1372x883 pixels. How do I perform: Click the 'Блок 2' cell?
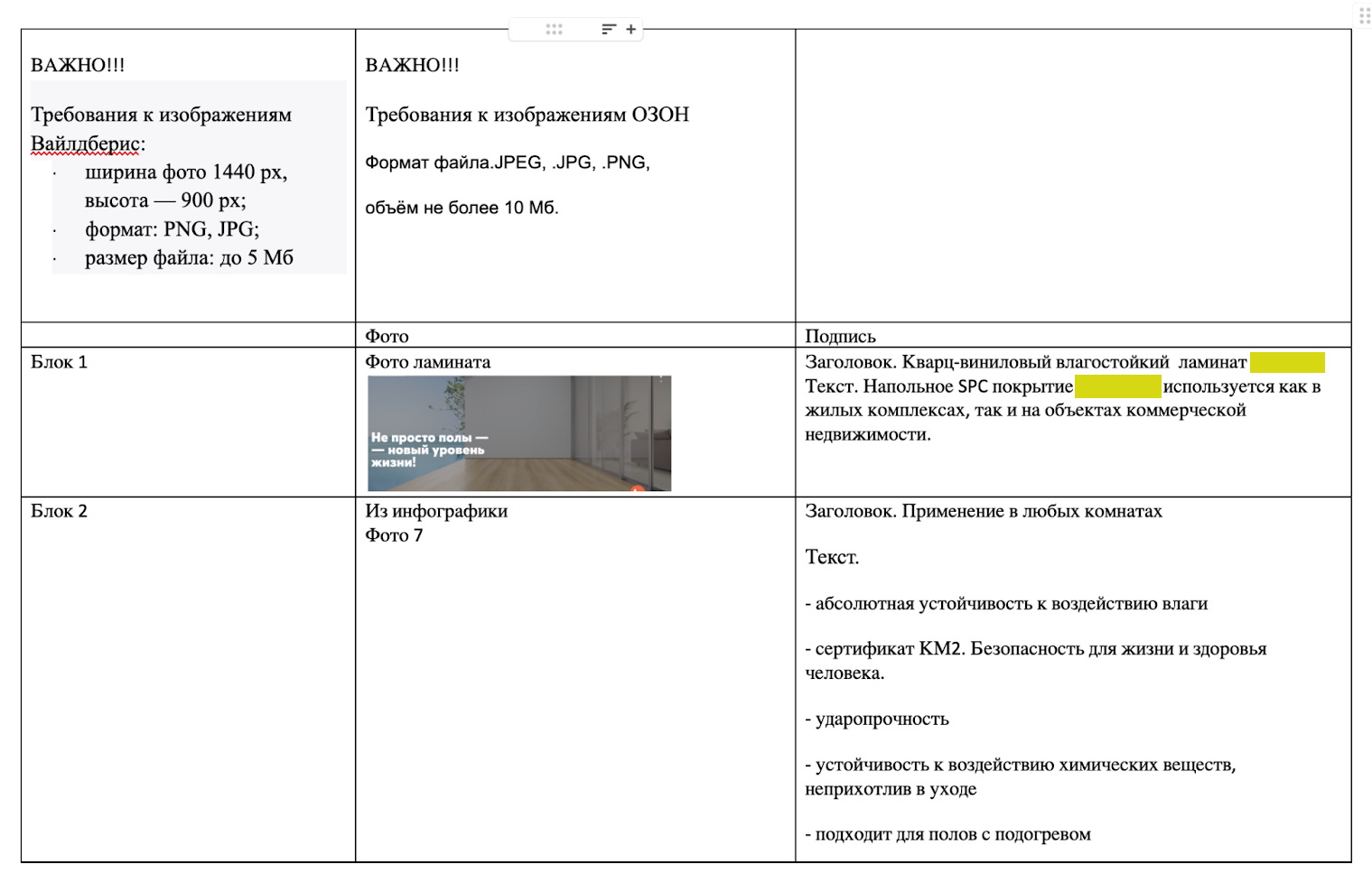(x=60, y=512)
